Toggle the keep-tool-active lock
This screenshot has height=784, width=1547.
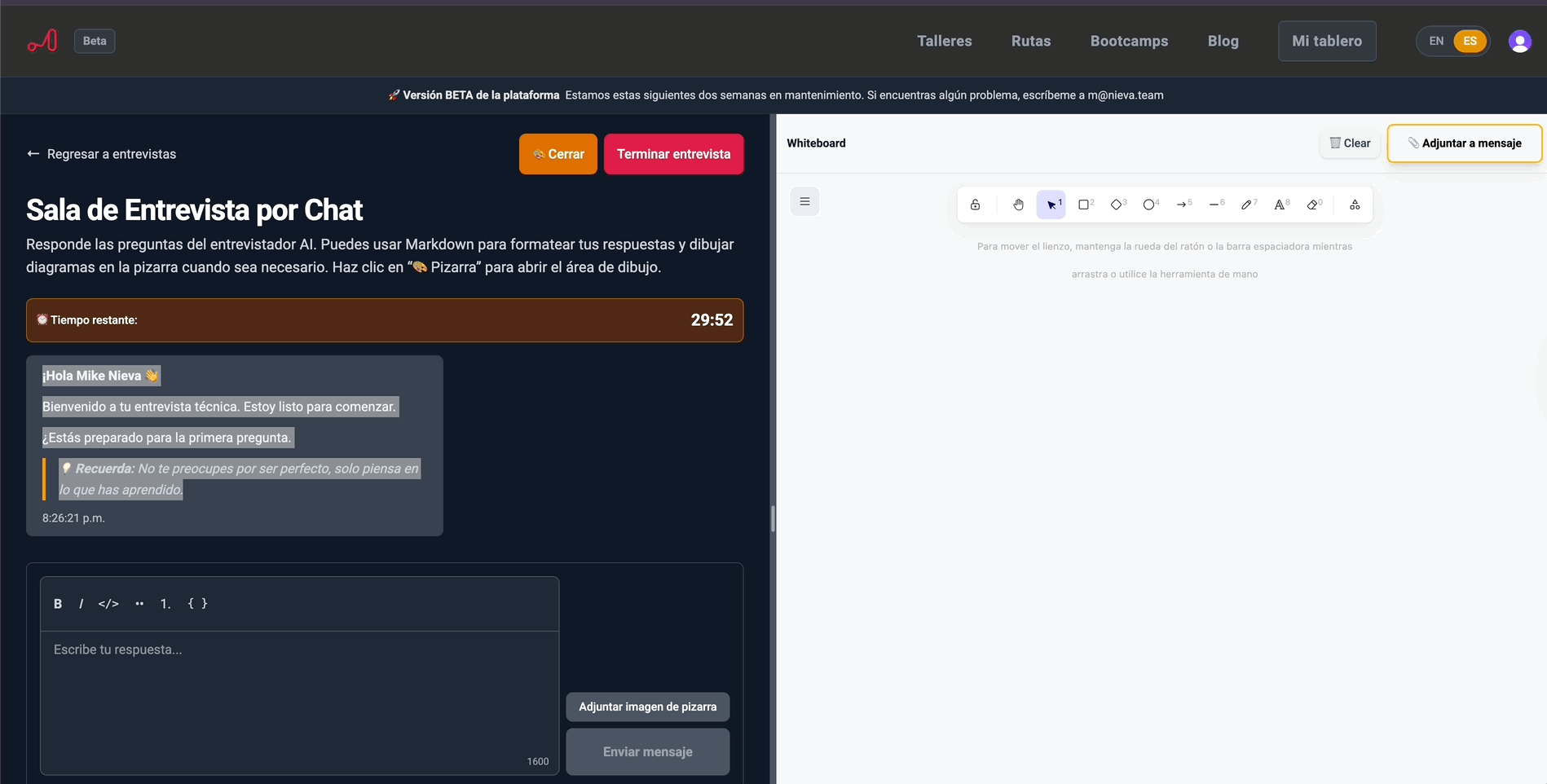[975, 205]
